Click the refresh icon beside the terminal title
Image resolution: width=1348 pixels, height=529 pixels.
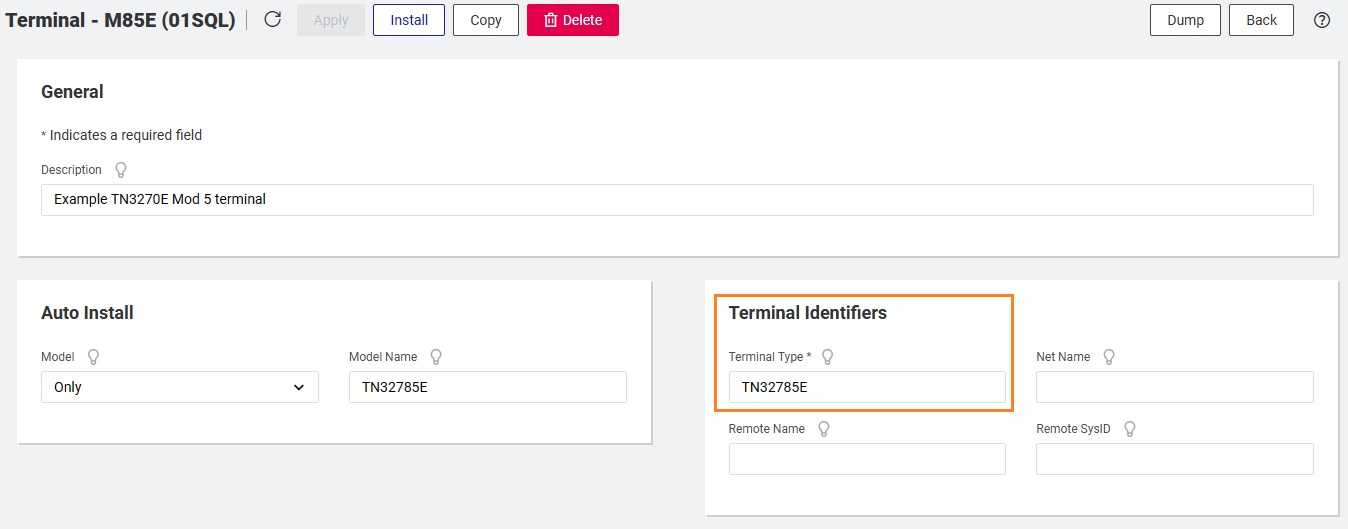click(272, 20)
